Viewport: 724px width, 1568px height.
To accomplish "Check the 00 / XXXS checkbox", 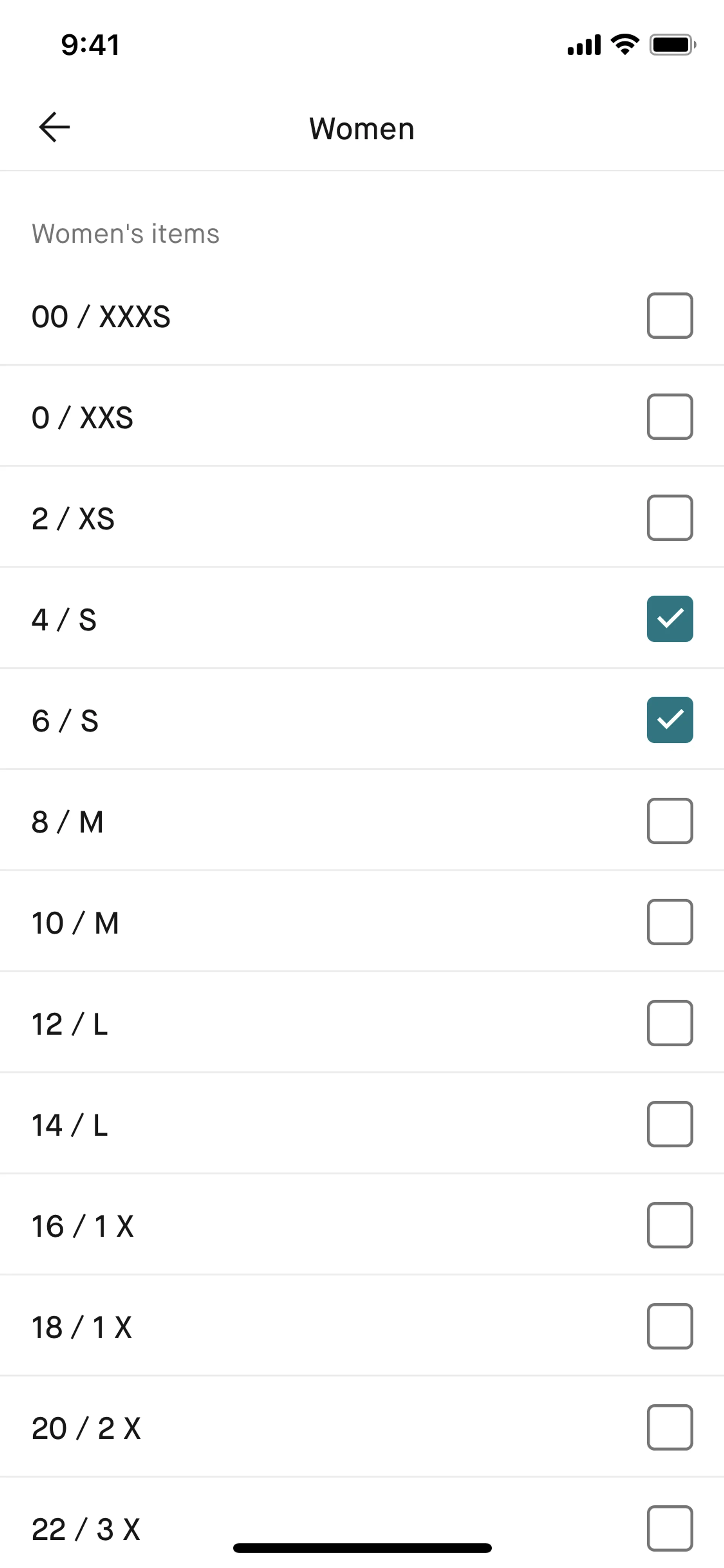I will [669, 315].
